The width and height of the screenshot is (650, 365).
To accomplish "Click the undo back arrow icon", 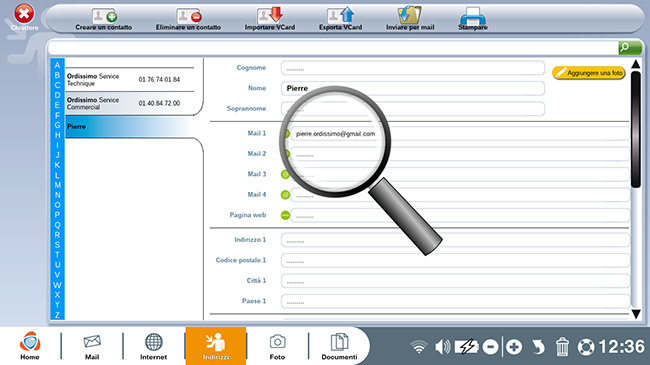I will (538, 347).
